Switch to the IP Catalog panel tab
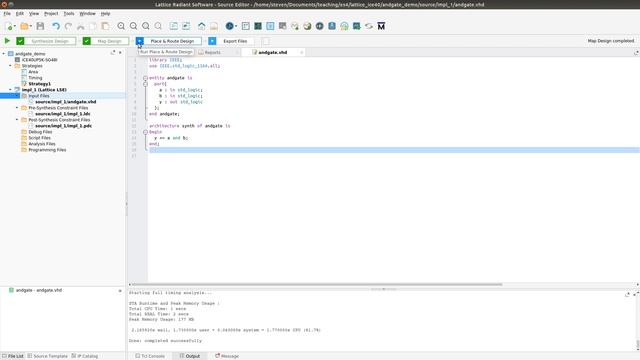Screen dimensions: 640x360 pos(85,356)
